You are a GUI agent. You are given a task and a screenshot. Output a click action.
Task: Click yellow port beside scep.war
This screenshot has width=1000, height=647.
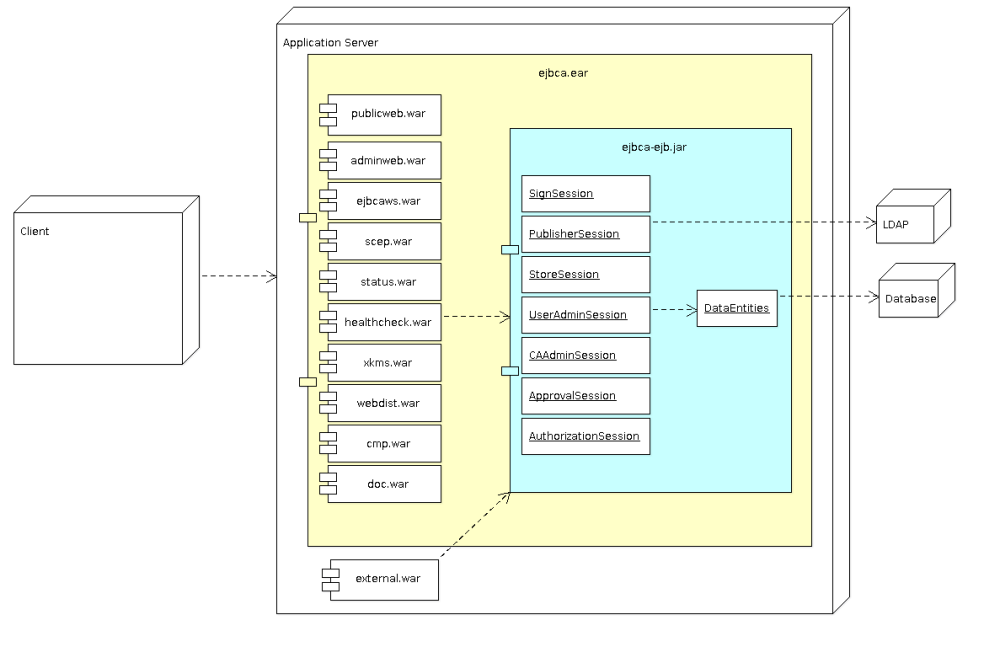(308, 218)
